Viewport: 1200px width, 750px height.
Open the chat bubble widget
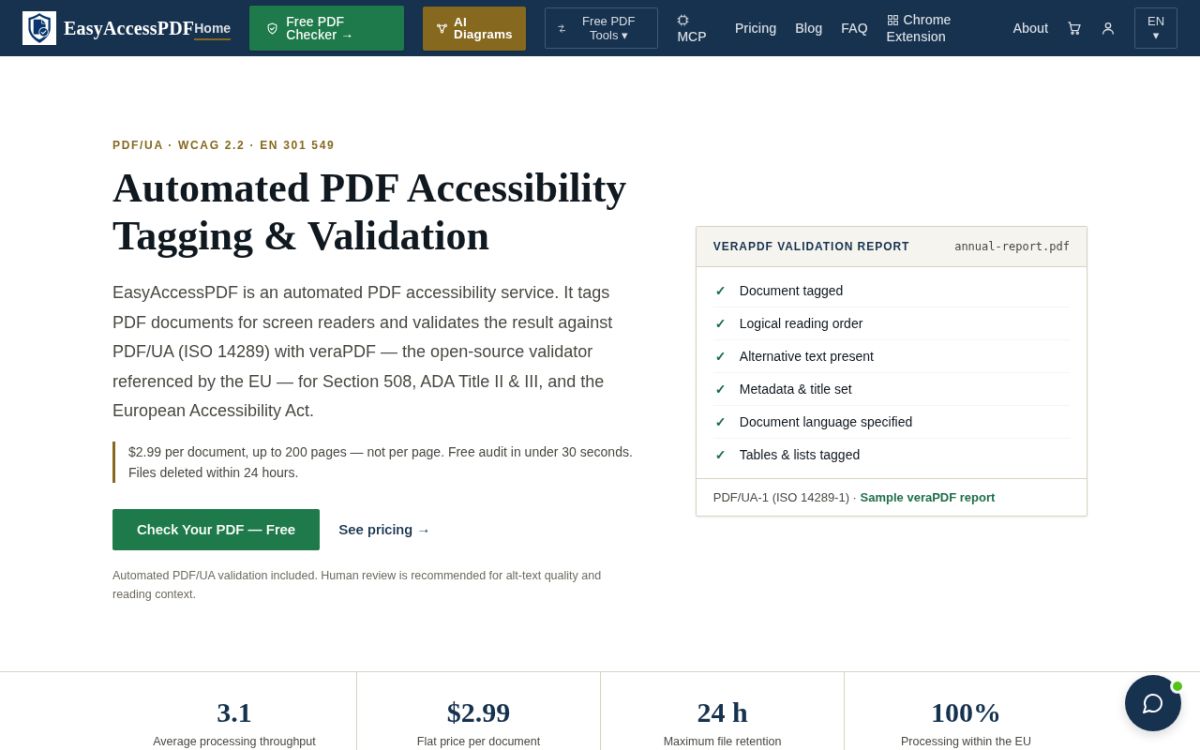tap(1153, 703)
